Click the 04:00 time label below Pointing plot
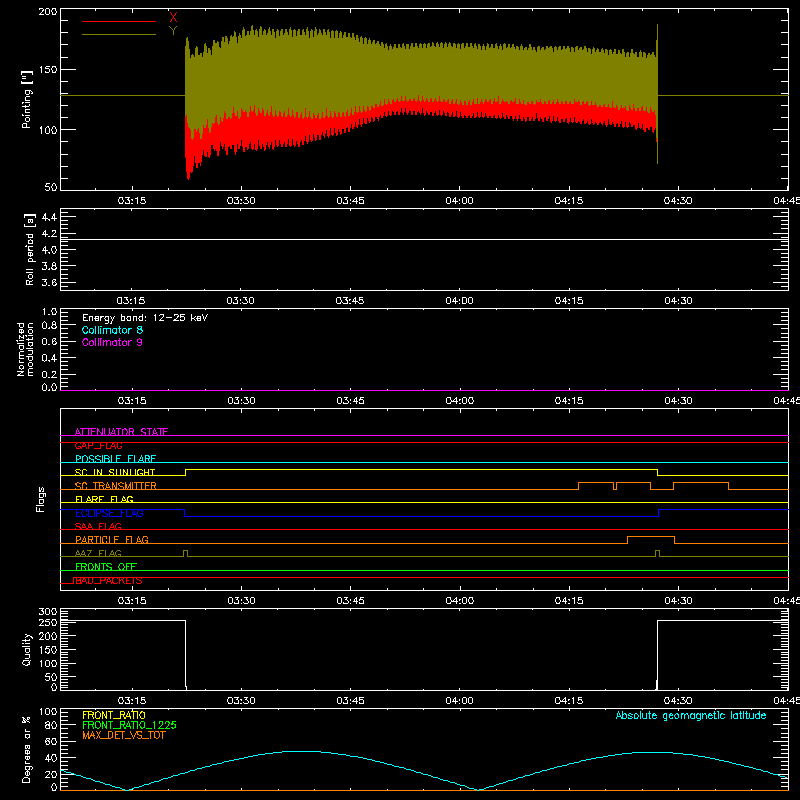The image size is (800, 800). (459, 201)
